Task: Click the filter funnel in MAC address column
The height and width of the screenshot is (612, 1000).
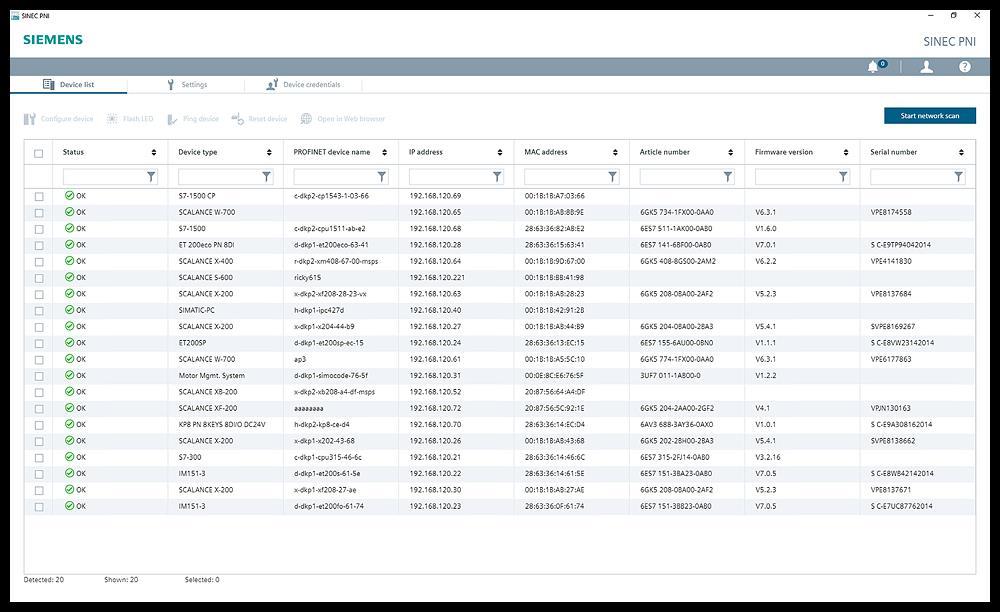Action: click(612, 177)
